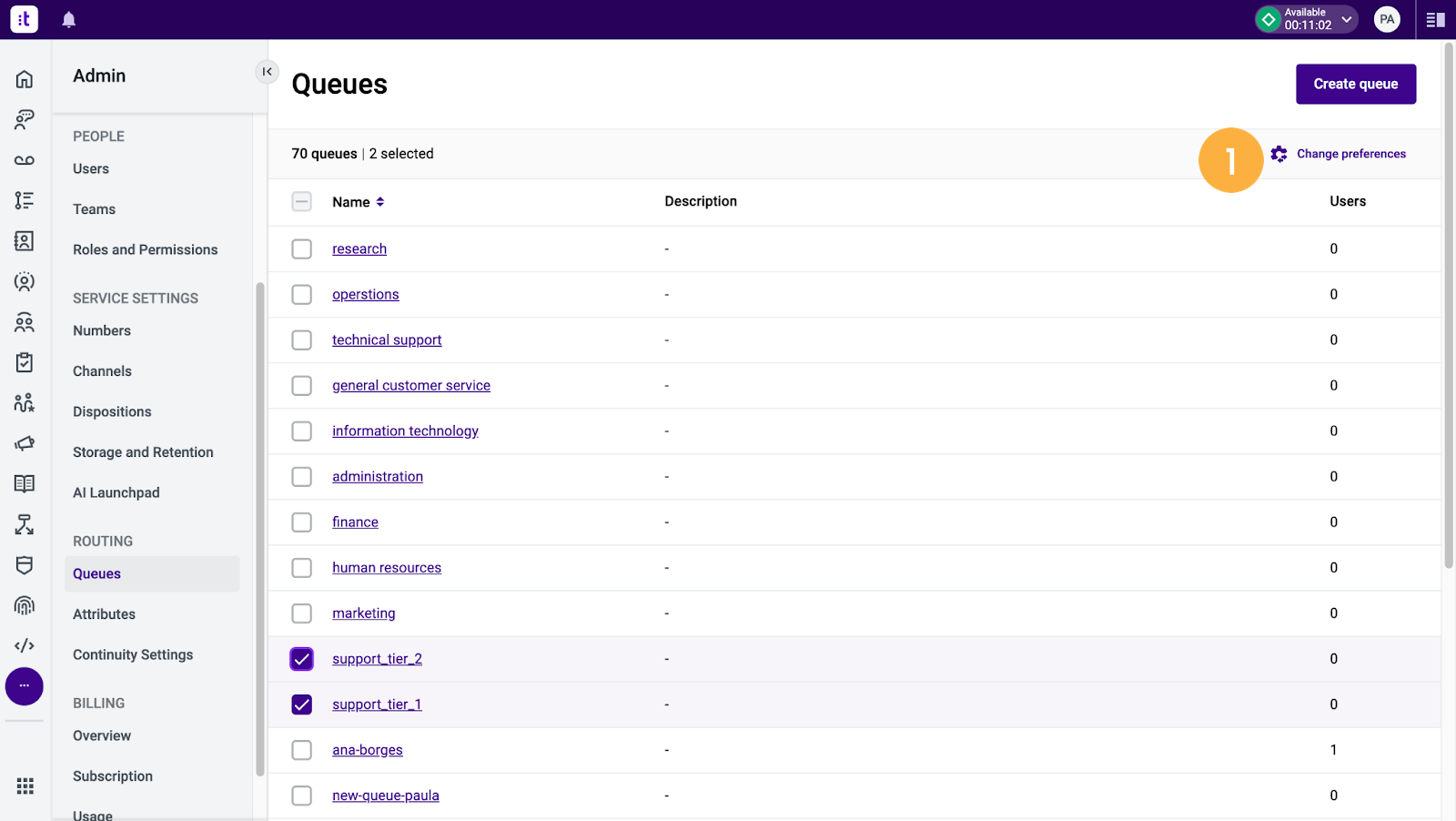Screen dimensions: 1456x821
Task: Open the technical support queue link
Action: click(387, 340)
